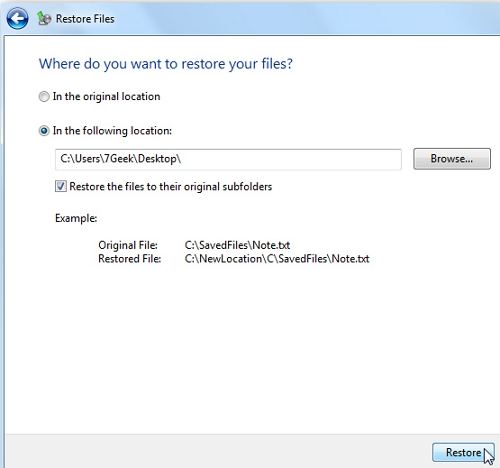Click the 'Restore Files' title text
This screenshot has width=500, height=468.
click(x=85, y=19)
